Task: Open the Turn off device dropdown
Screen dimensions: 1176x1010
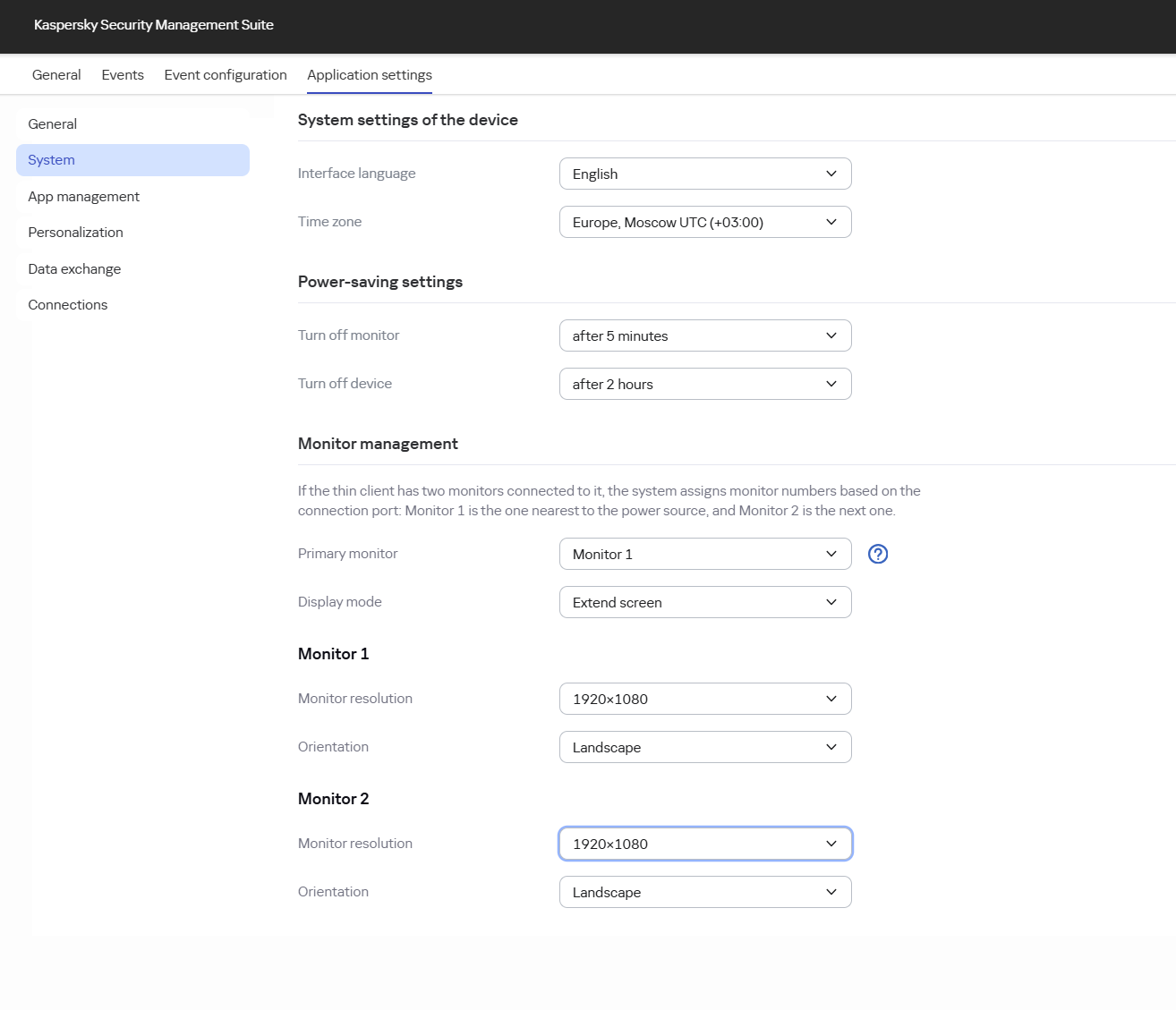Action: coord(705,384)
